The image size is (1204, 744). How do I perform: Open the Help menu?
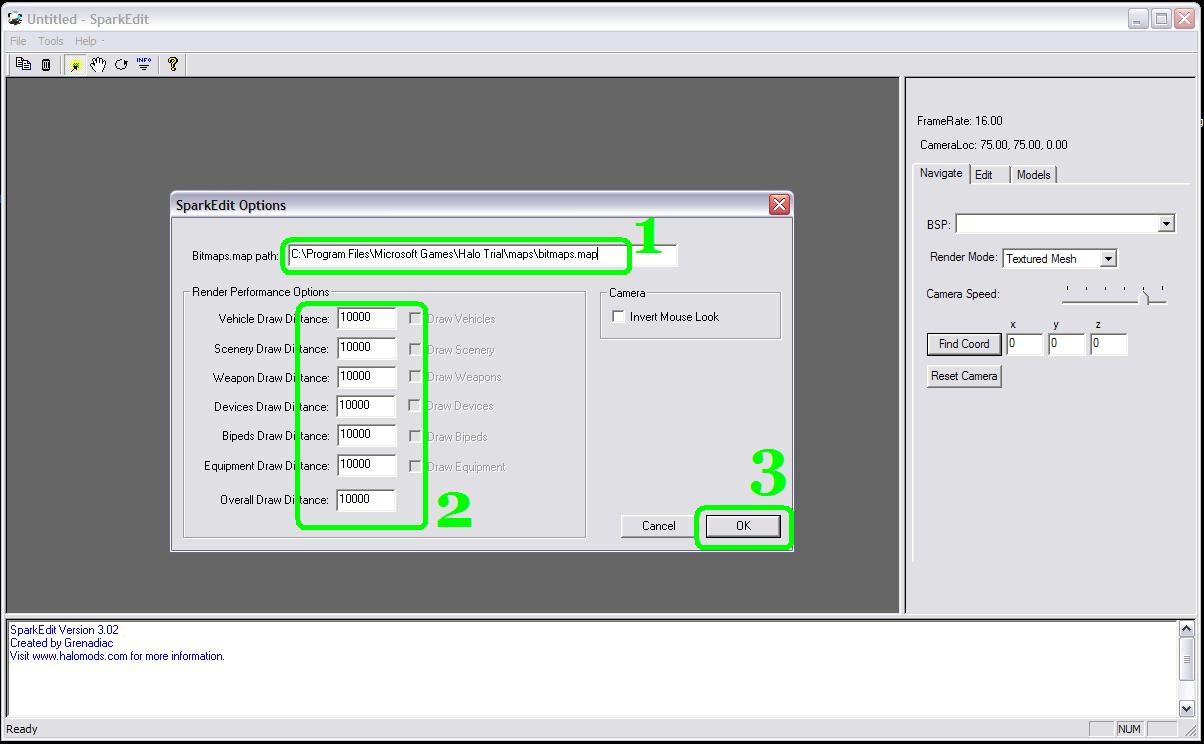[x=86, y=41]
